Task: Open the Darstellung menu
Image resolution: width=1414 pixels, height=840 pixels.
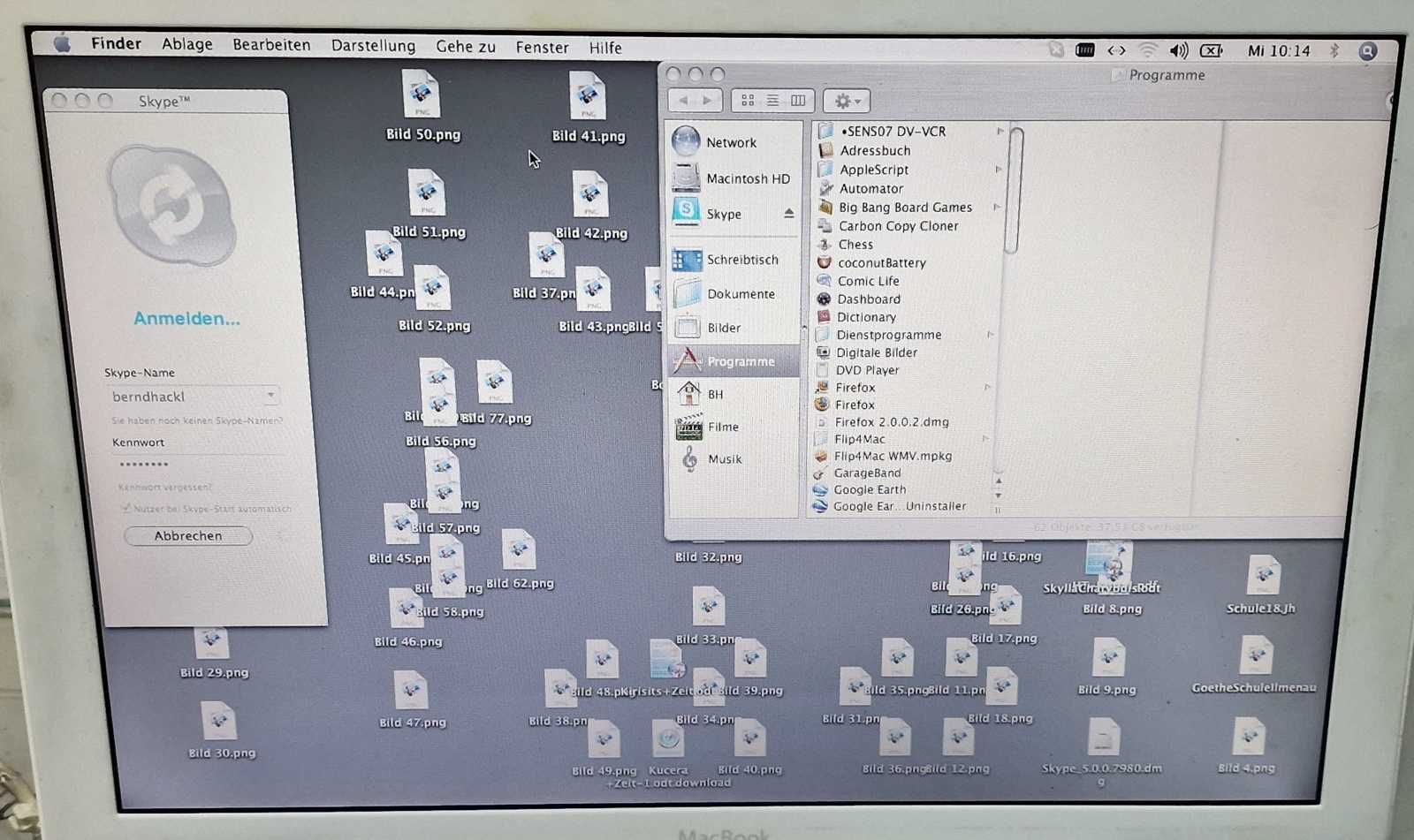Action: [373, 46]
